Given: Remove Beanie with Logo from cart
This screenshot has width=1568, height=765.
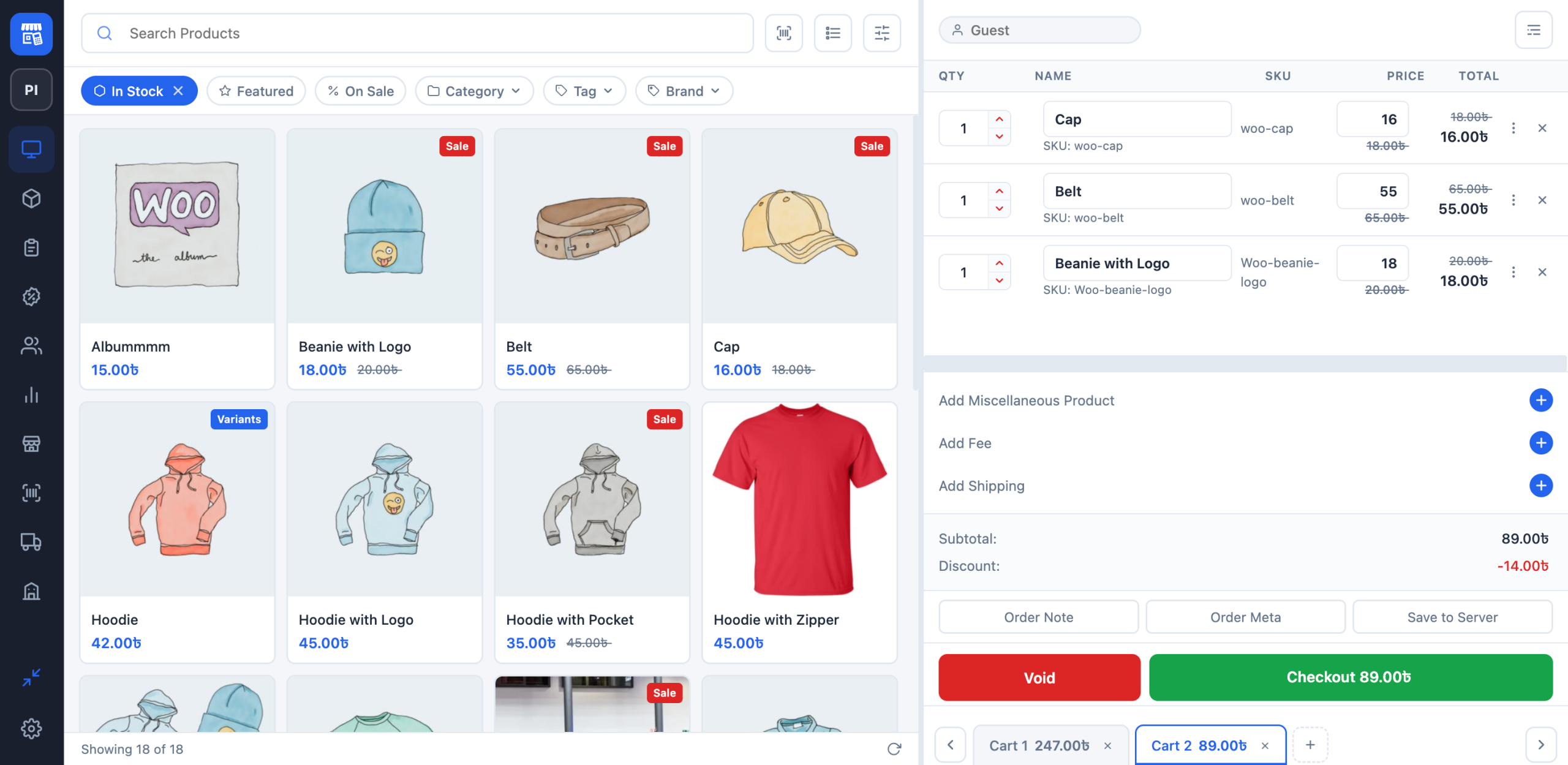Looking at the screenshot, I should (x=1542, y=272).
